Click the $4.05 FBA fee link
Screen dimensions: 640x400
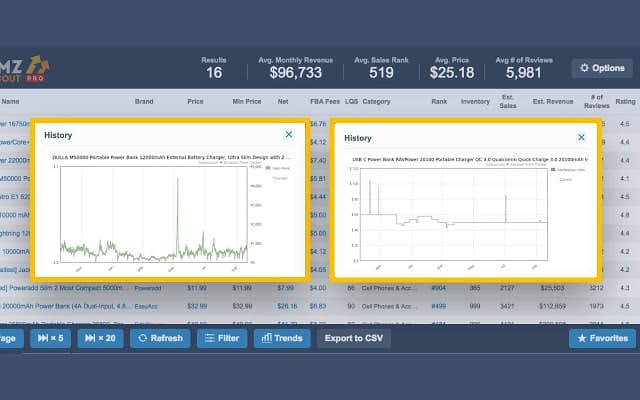pos(318,269)
